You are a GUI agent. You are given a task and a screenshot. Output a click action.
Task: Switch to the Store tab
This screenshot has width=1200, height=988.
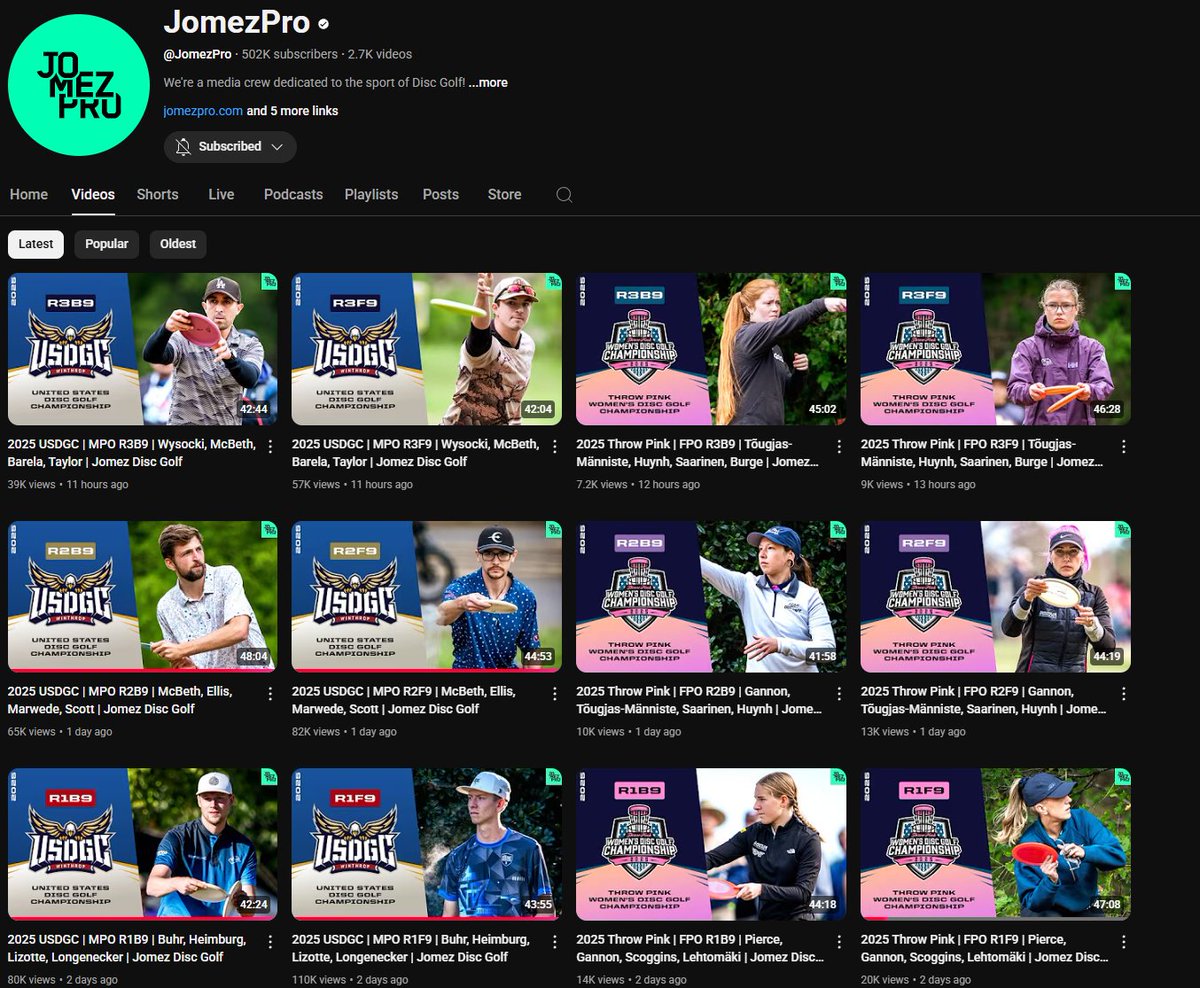tap(504, 195)
